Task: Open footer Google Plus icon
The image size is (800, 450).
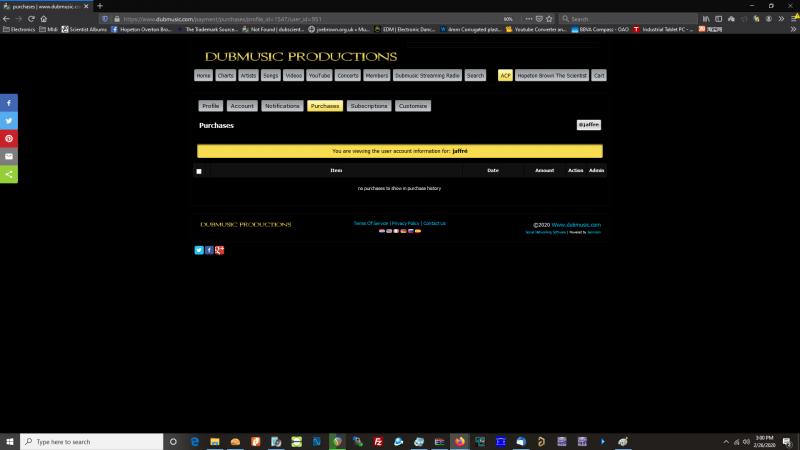Action: pos(219,250)
